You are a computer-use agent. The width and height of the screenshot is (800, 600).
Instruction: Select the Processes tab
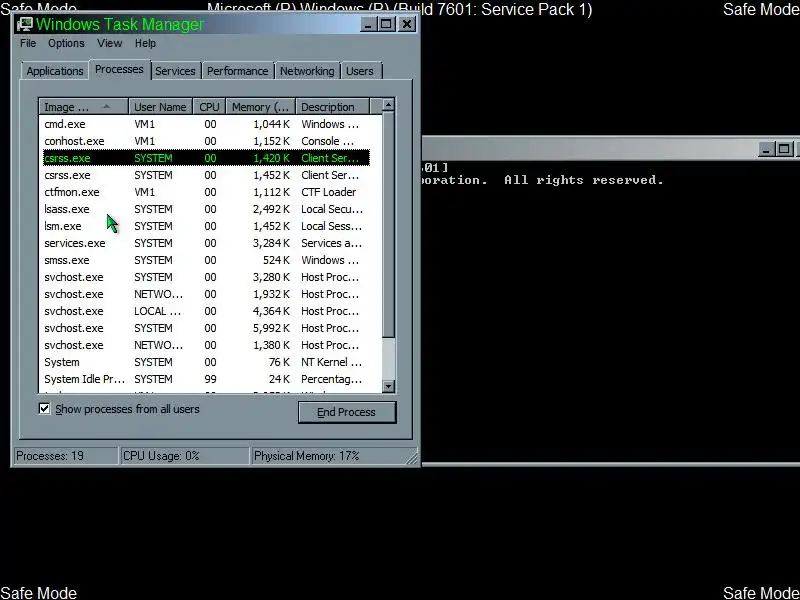pos(119,69)
